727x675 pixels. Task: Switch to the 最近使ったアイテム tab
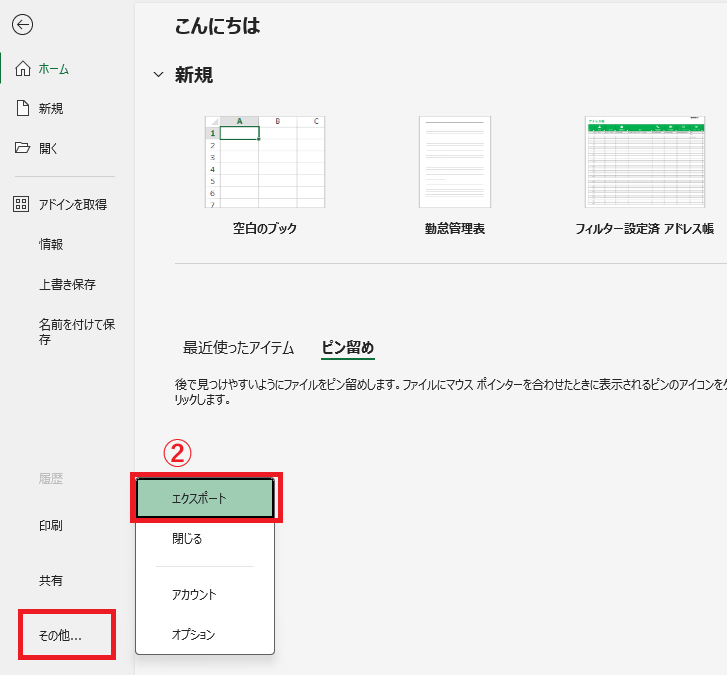pyautogui.click(x=238, y=348)
